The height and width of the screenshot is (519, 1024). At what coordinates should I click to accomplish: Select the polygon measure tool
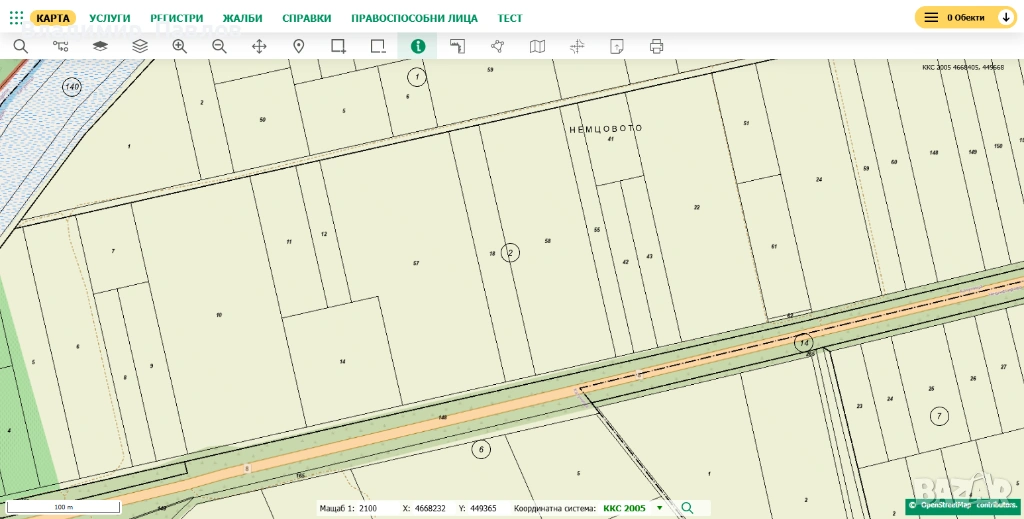pyautogui.click(x=497, y=46)
